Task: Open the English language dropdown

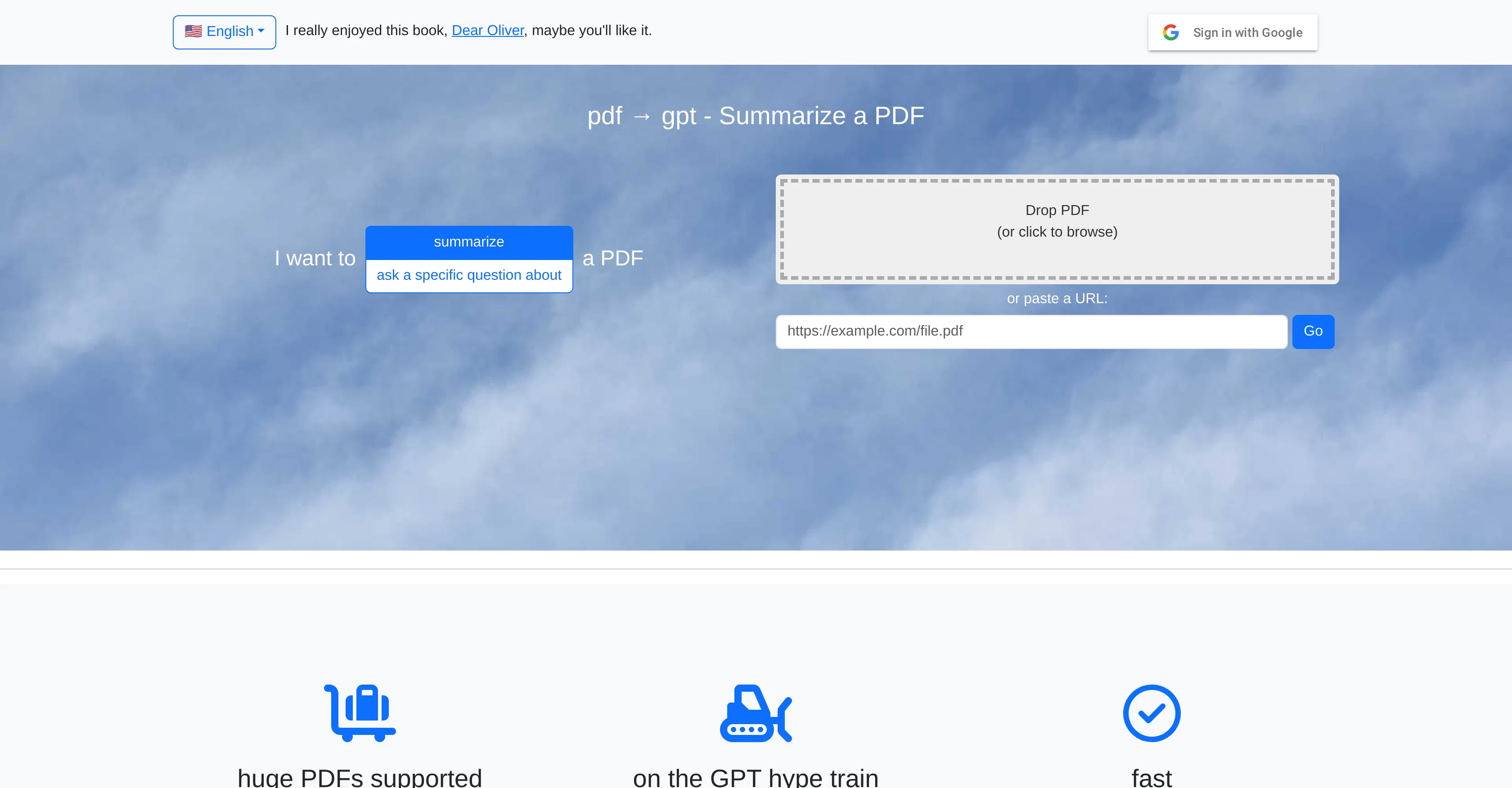Action: point(224,31)
